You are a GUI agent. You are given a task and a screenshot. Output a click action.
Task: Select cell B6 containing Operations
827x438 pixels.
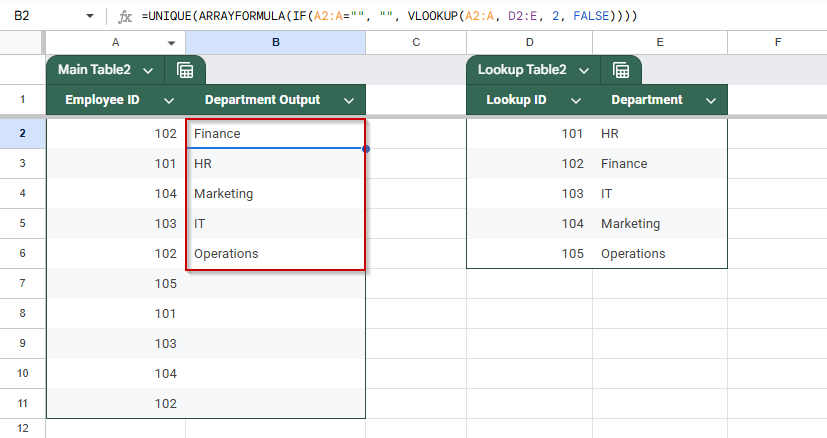point(275,254)
